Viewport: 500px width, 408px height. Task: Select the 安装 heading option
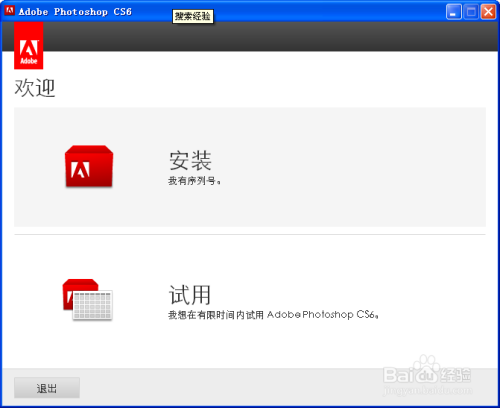pos(190,160)
